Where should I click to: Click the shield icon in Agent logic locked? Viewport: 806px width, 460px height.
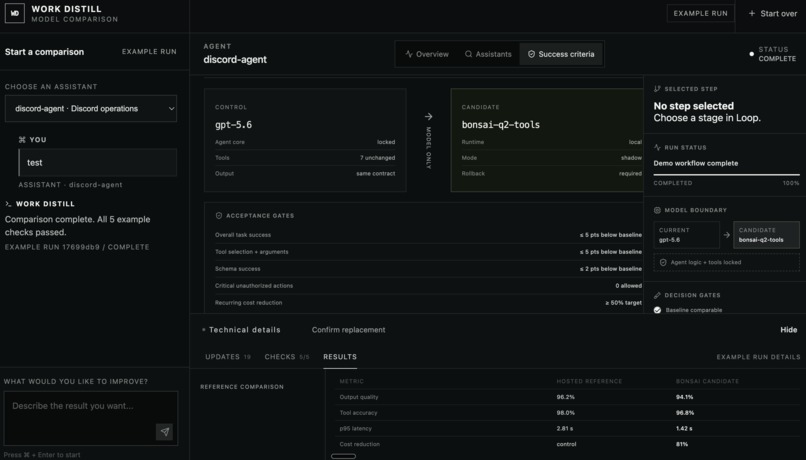[x=663, y=263]
